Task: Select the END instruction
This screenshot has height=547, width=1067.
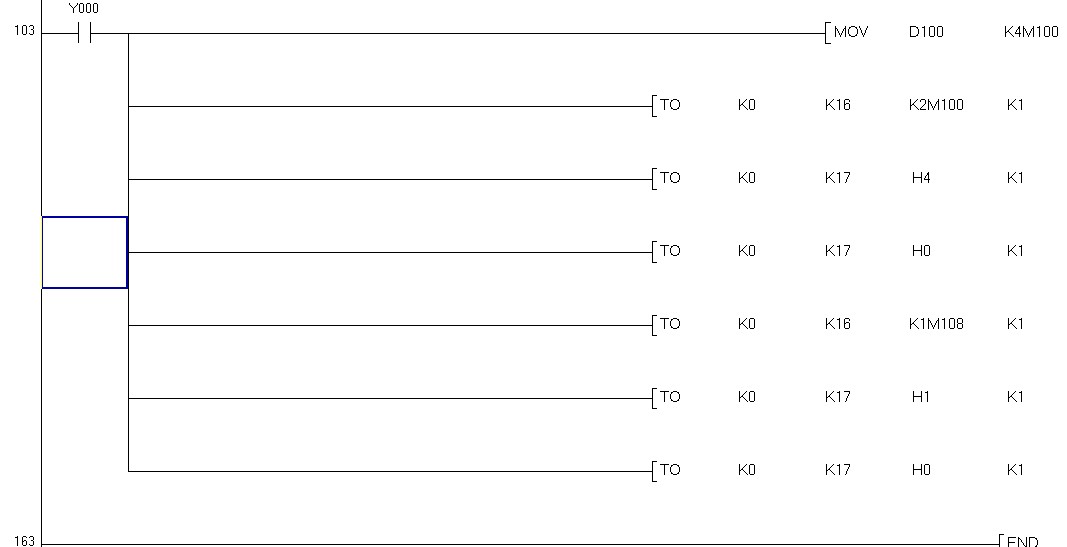Action: 1022,541
